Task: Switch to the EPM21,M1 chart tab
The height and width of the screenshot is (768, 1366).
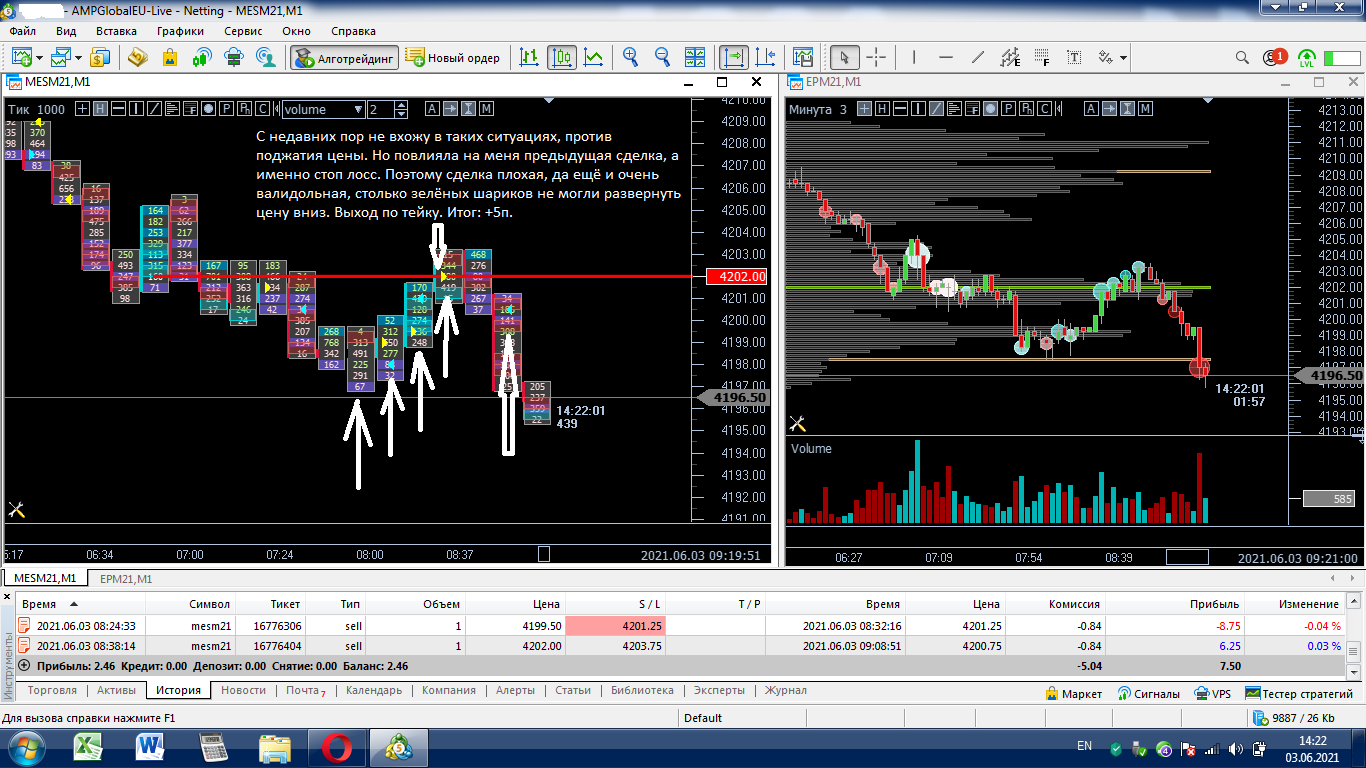Action: click(126, 578)
